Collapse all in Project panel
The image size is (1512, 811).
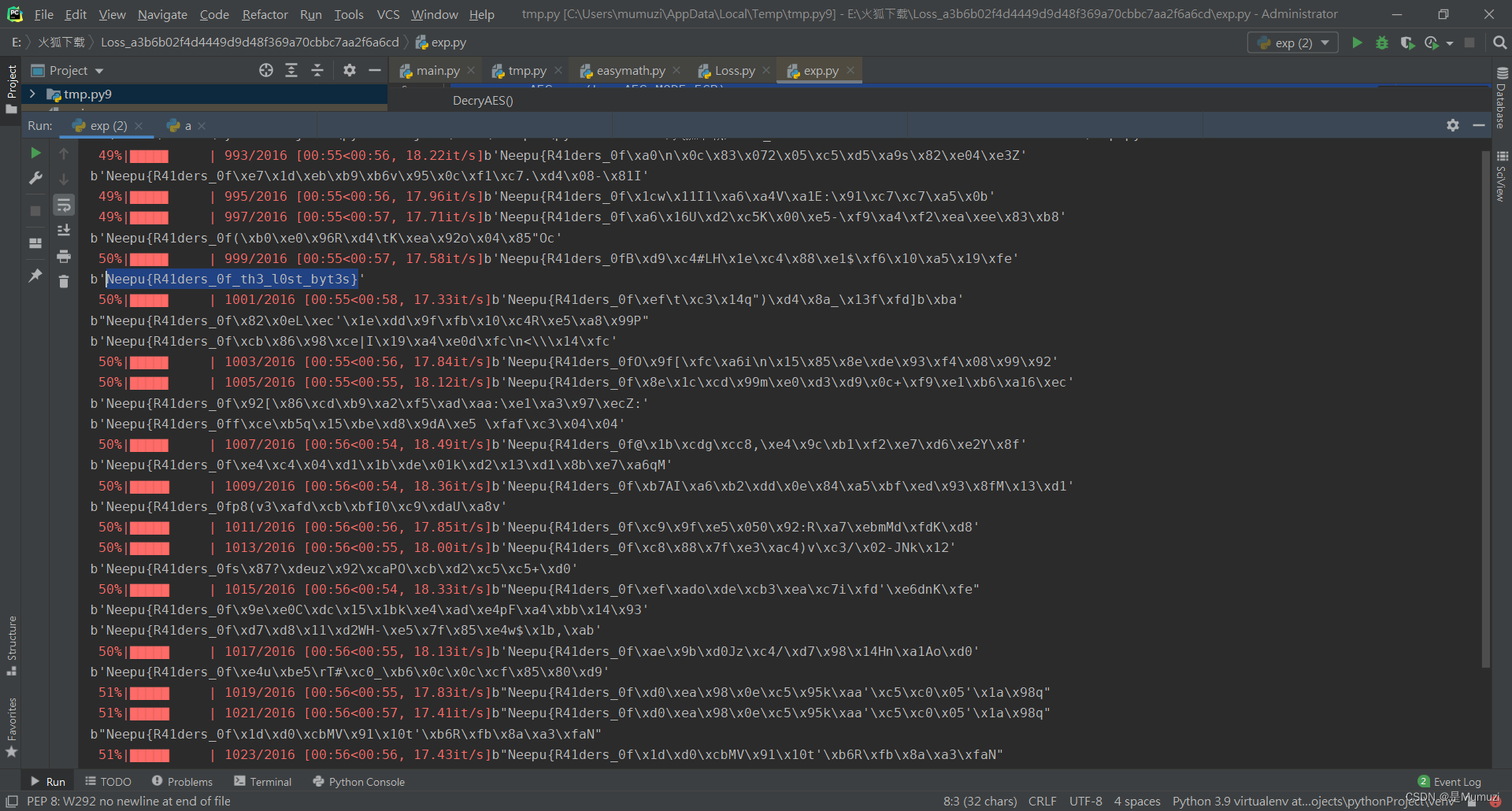[x=317, y=71]
